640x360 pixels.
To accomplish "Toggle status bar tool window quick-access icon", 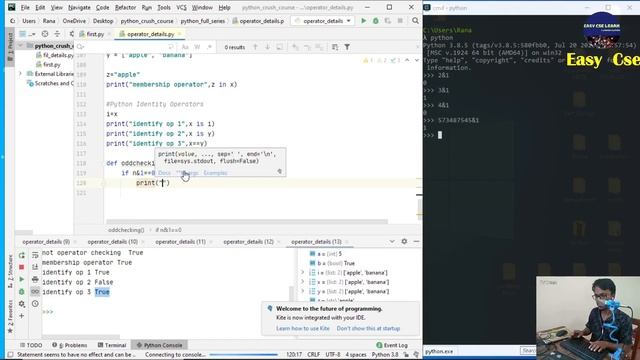I will (10, 355).
